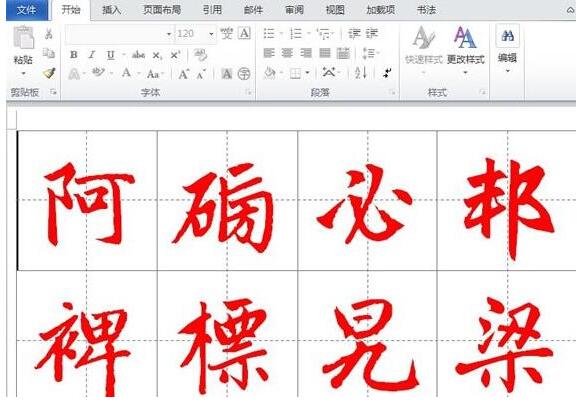
Task: Click the phonetic guide (文 with pinyin) icon
Action: 227,34
